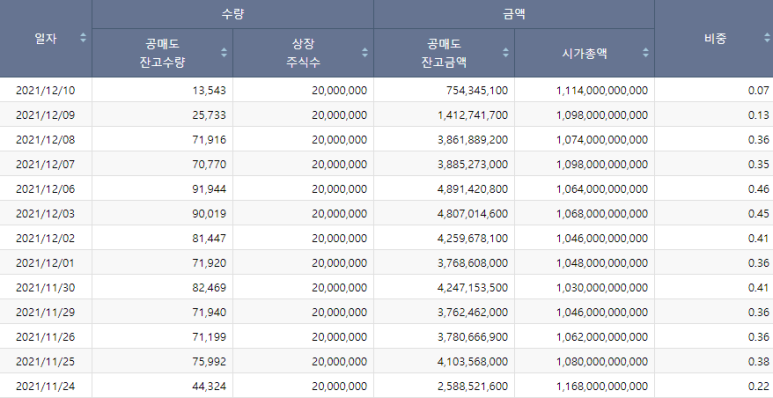773x398 pixels.
Task: Sort by 비중 column sort arrows
Action: point(767,37)
